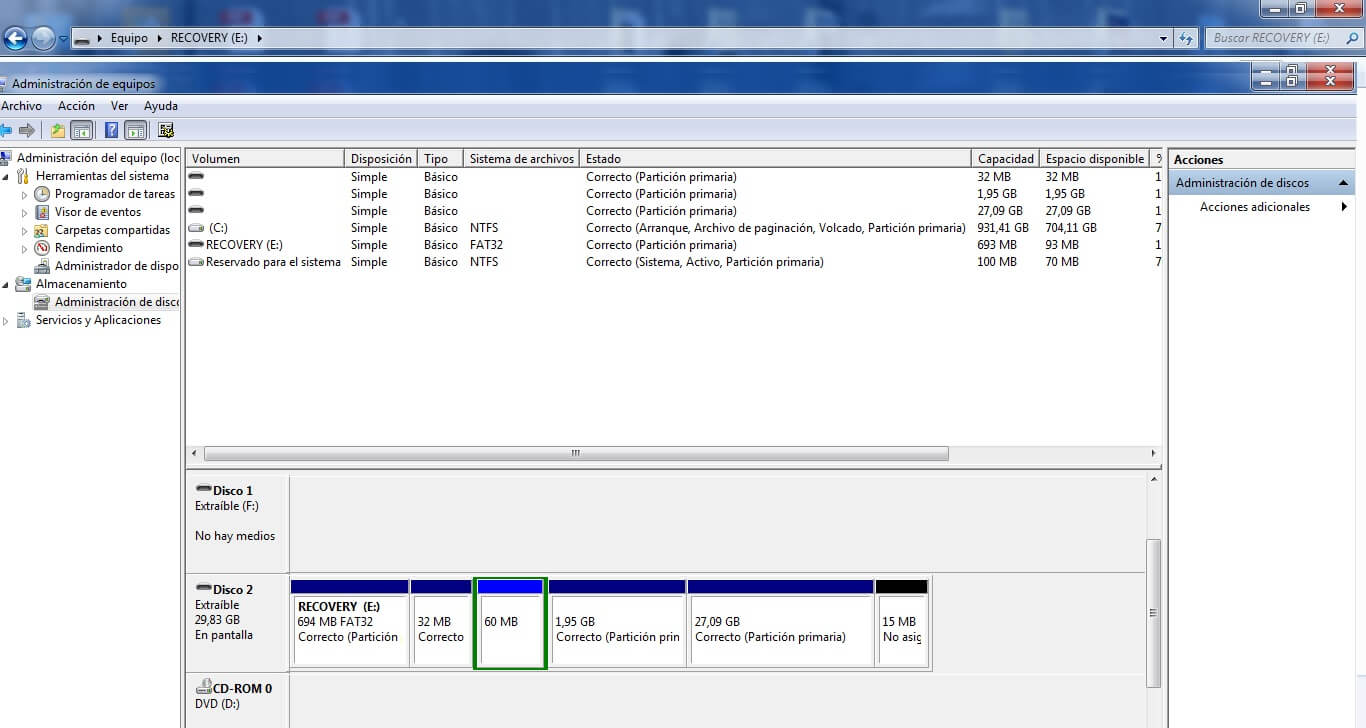Click the Back arrow in the toolbar
Viewport: 1366px width, 728px height.
pos(6,130)
